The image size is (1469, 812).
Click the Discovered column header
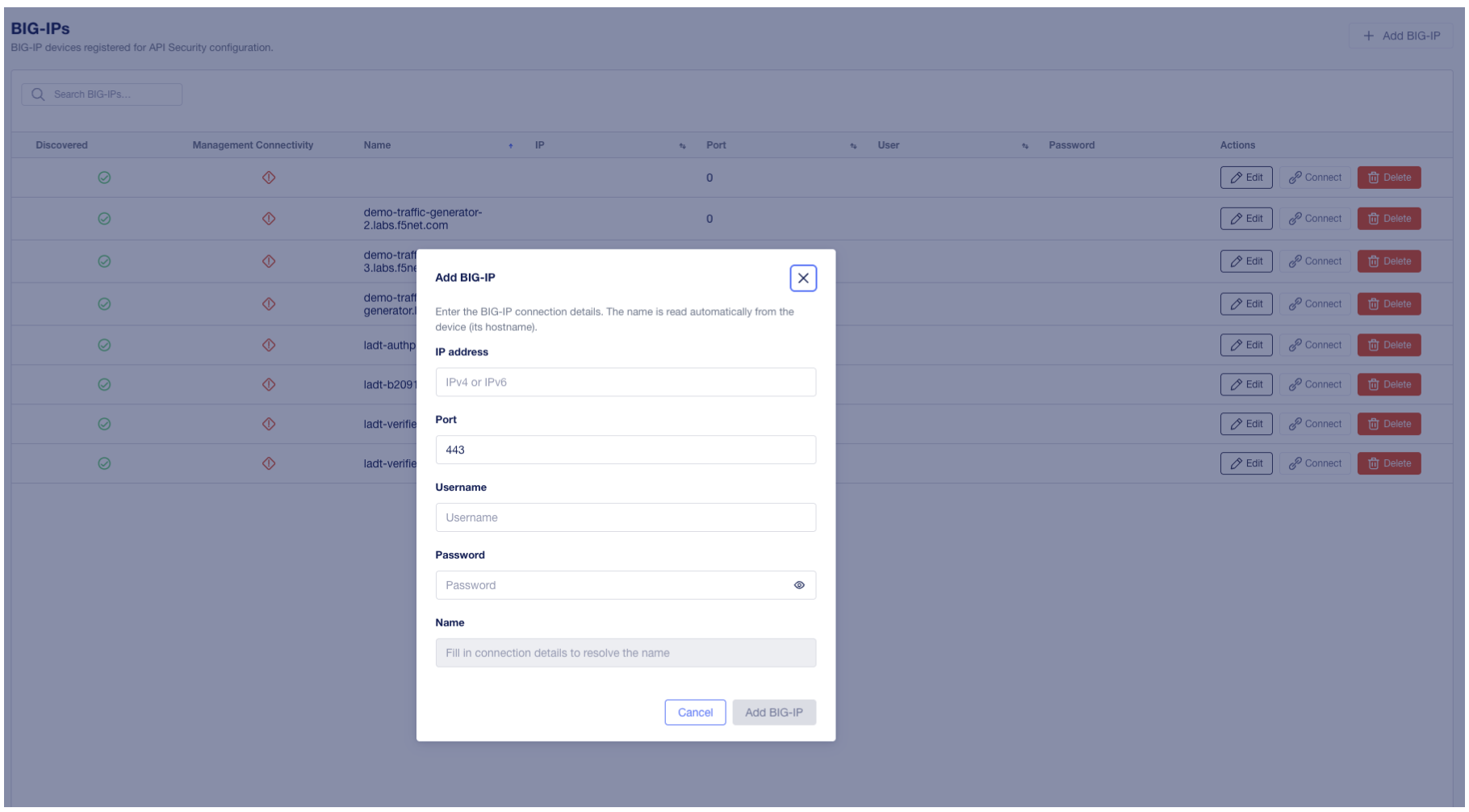point(61,145)
